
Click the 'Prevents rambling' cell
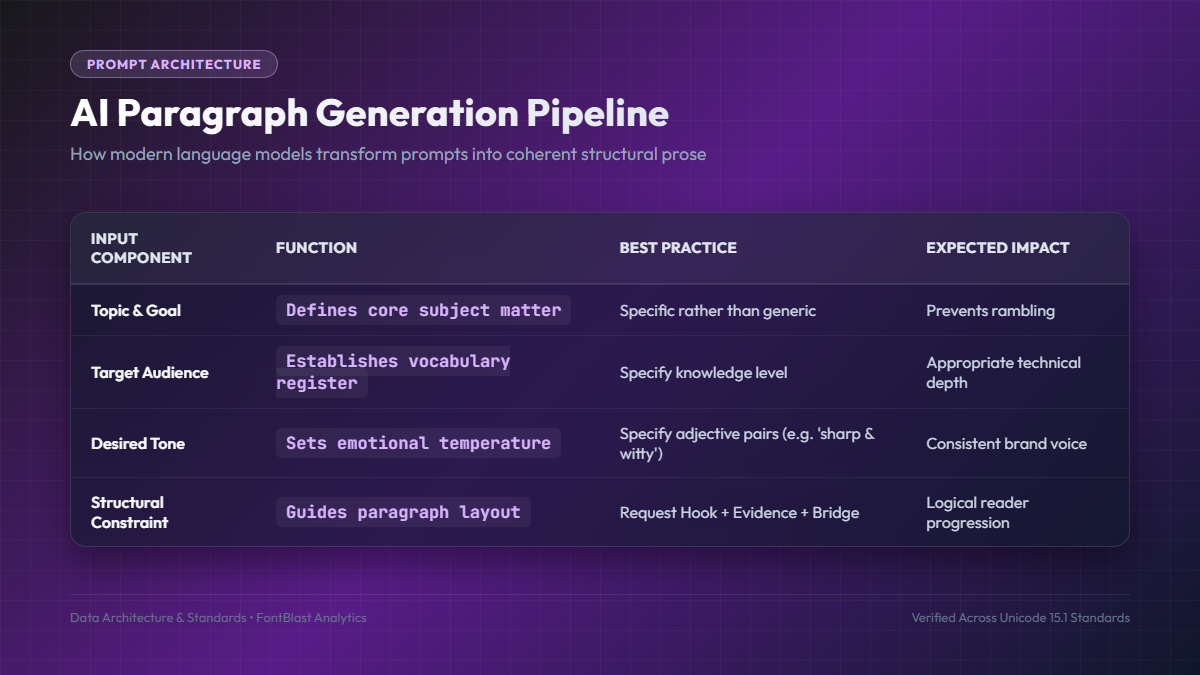990,311
